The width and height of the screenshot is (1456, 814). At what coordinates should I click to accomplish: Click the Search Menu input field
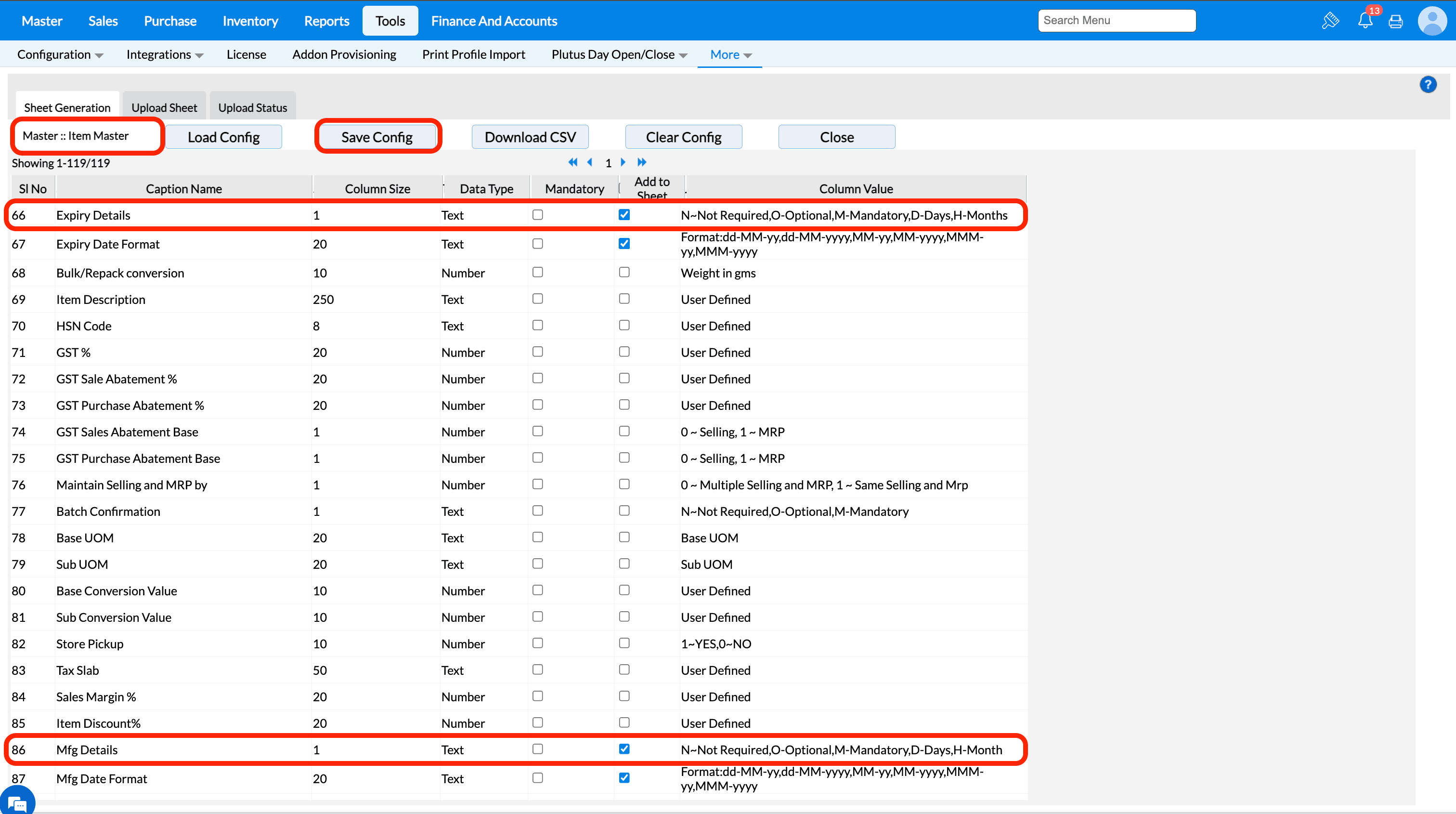point(1116,20)
